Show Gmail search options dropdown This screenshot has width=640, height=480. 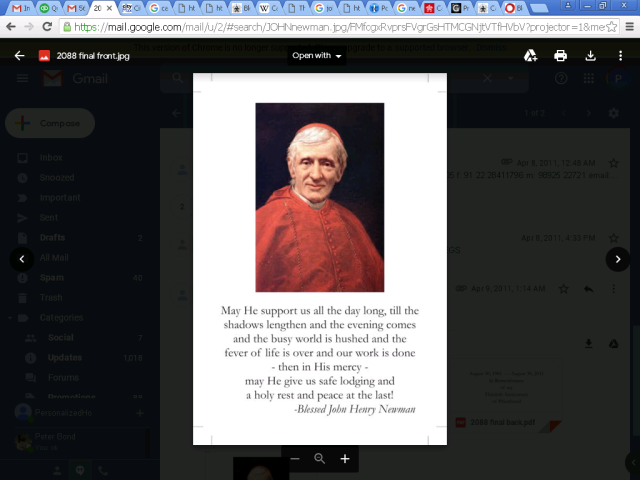[x=510, y=78]
